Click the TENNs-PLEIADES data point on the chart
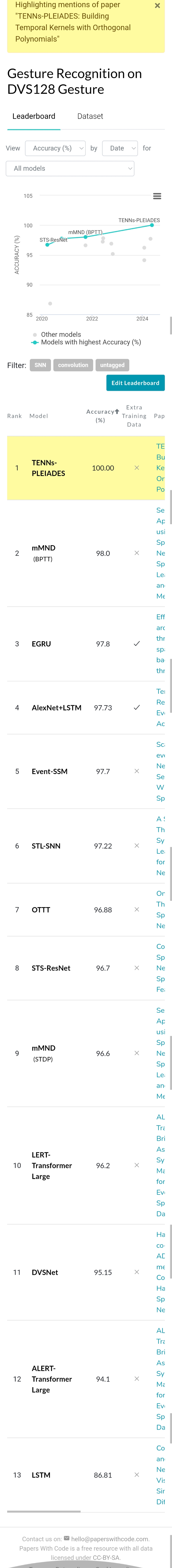Image resolution: width=172 pixels, height=1568 pixels. point(152,225)
